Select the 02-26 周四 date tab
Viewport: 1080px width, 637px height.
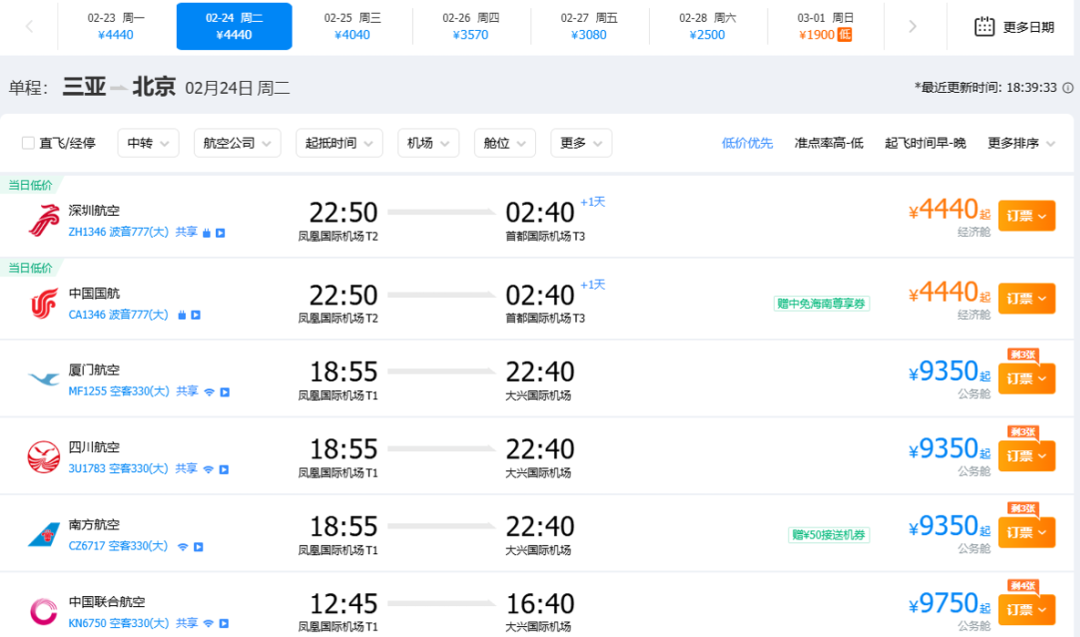tap(470, 26)
